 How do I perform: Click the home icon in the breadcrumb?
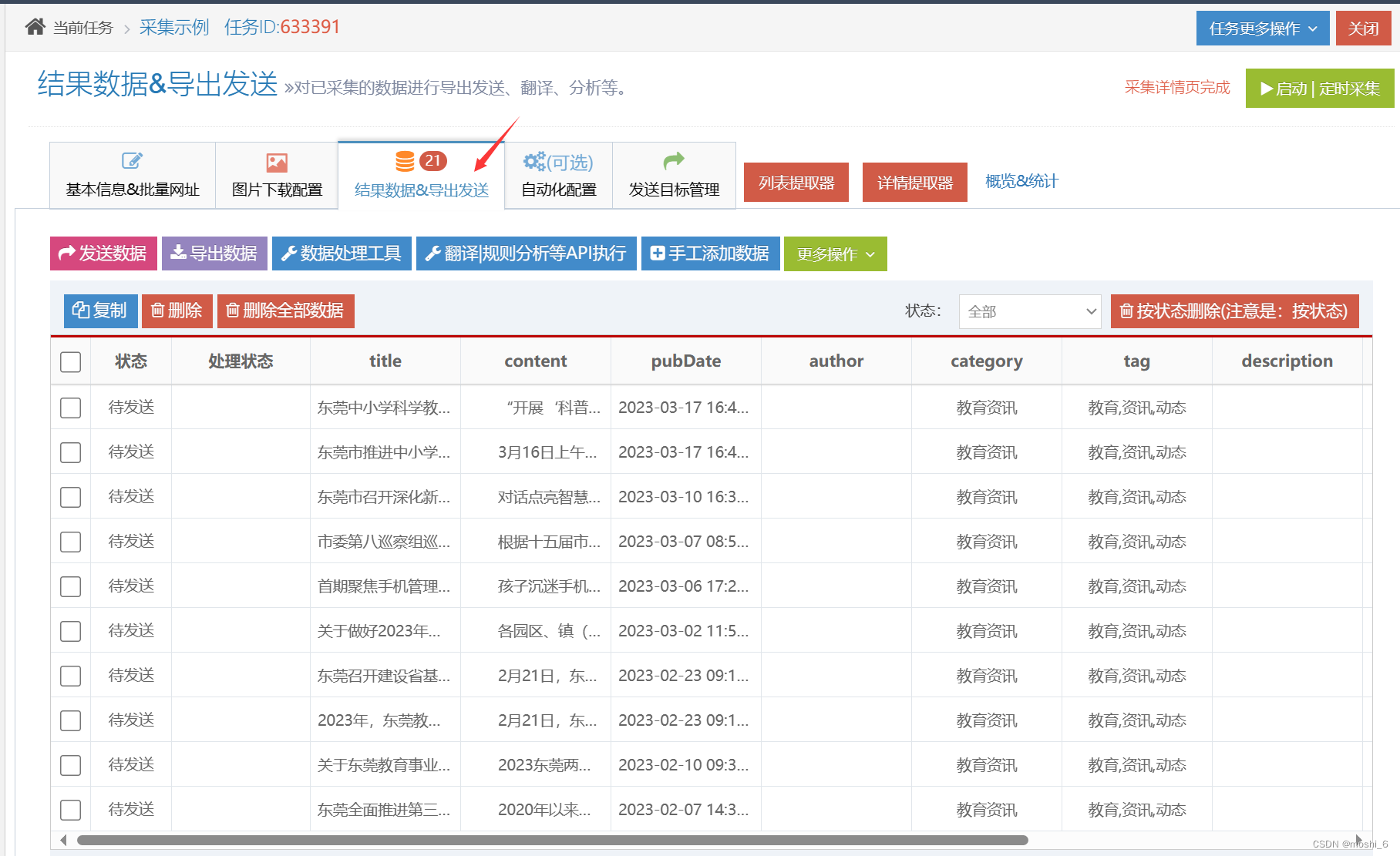(x=35, y=27)
